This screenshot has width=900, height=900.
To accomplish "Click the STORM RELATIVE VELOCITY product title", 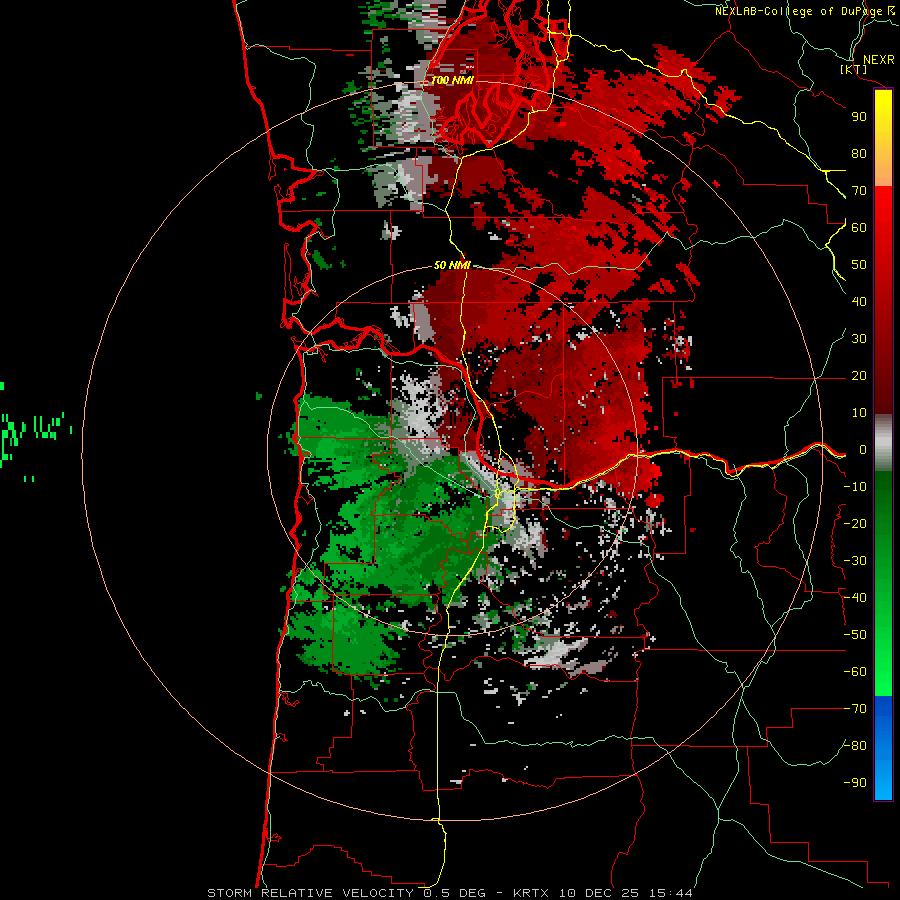I will pos(310,893).
